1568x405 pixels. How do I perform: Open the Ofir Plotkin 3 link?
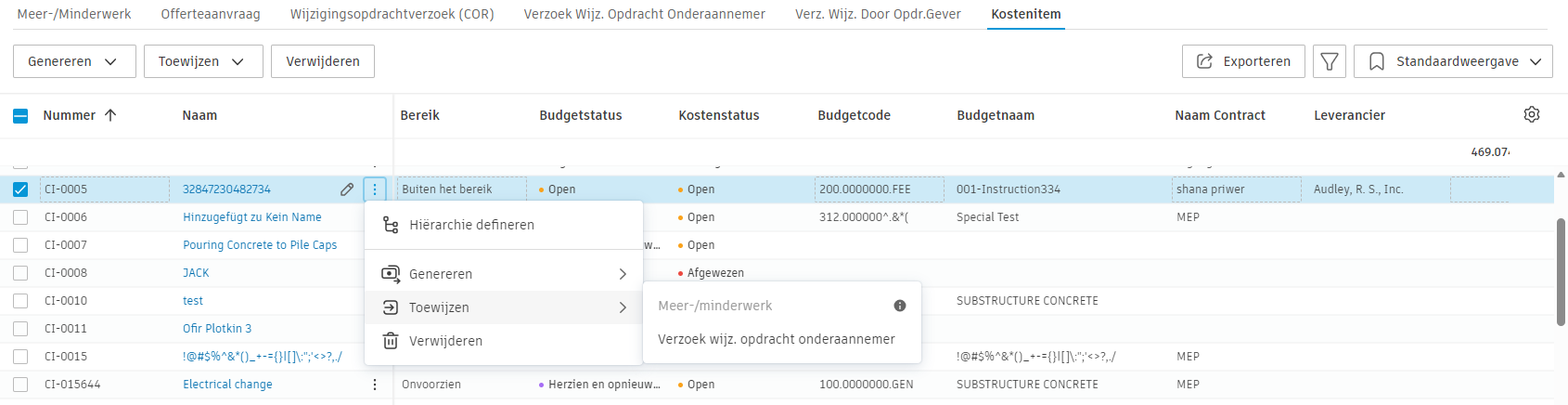[x=217, y=329]
